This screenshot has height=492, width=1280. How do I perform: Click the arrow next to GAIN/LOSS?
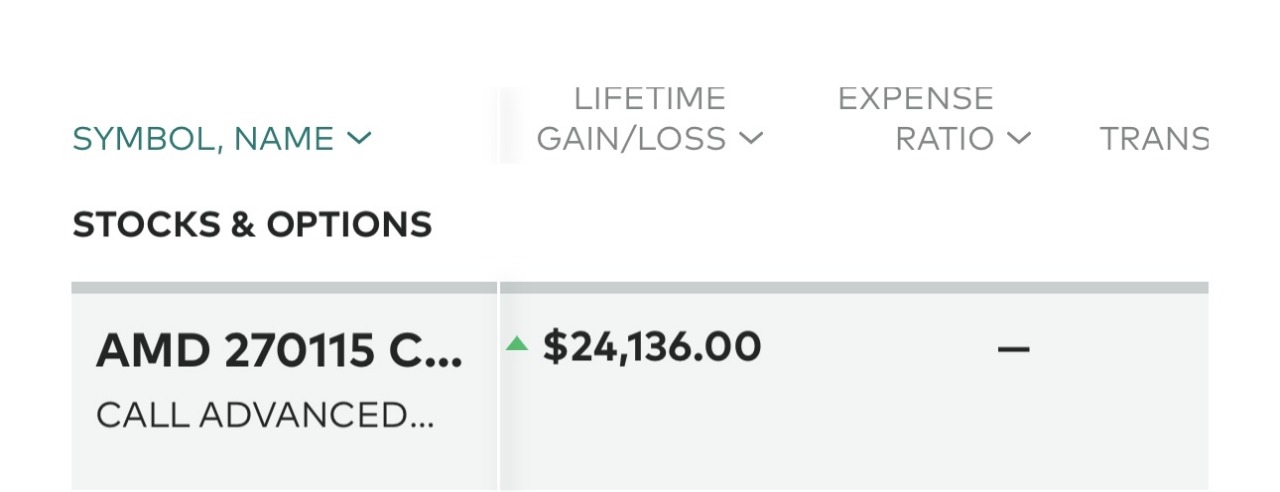coord(751,138)
